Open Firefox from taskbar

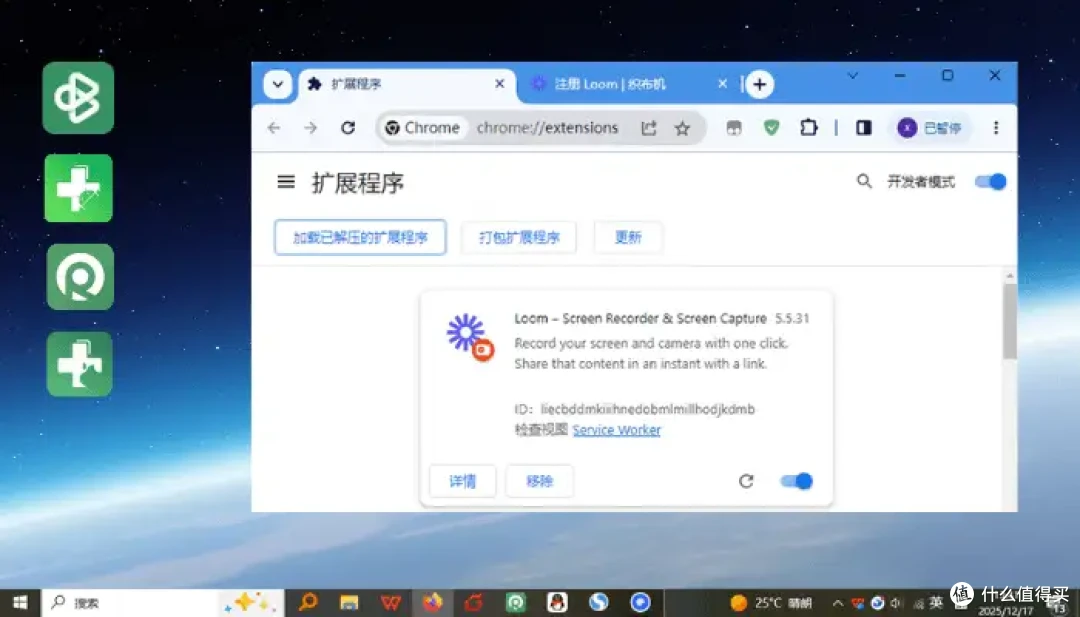[x=433, y=603]
